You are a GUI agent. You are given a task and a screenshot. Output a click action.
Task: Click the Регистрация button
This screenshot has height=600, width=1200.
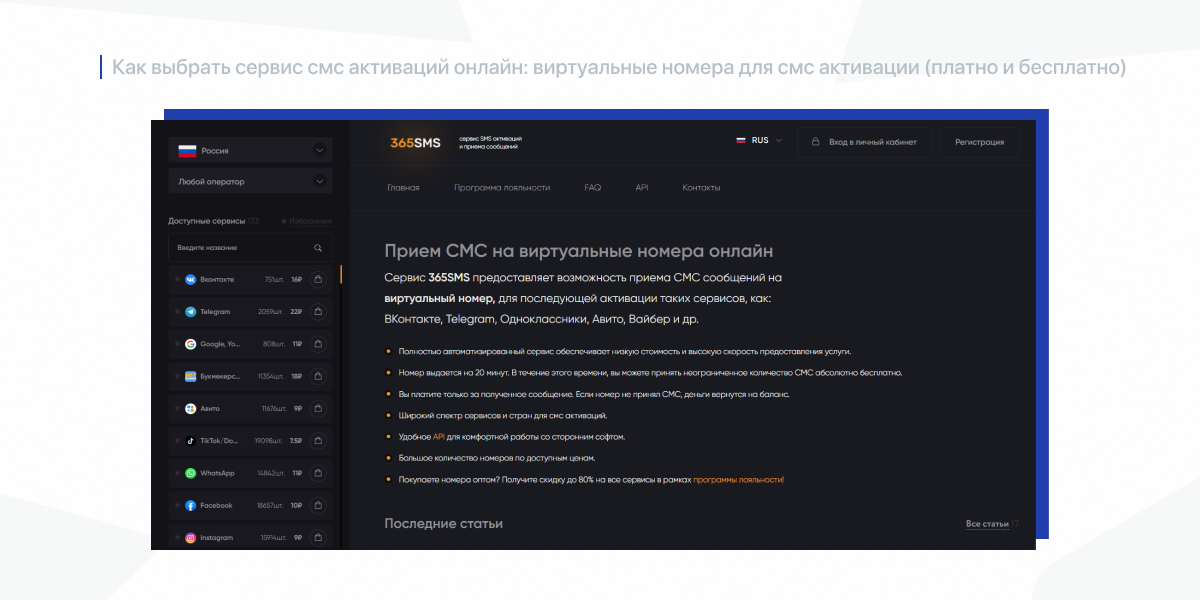tap(979, 142)
